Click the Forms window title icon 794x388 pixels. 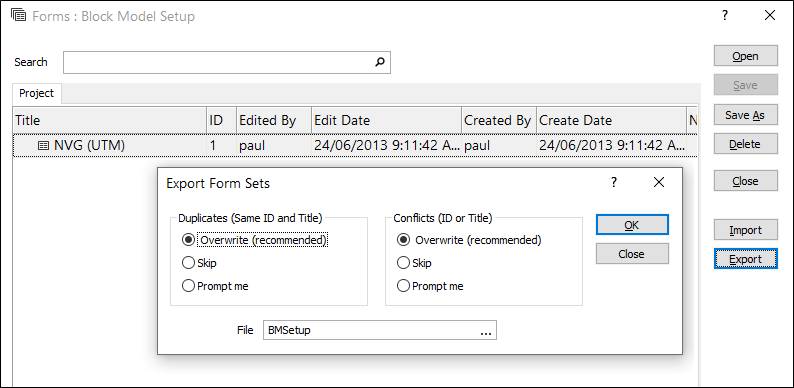coord(18,15)
